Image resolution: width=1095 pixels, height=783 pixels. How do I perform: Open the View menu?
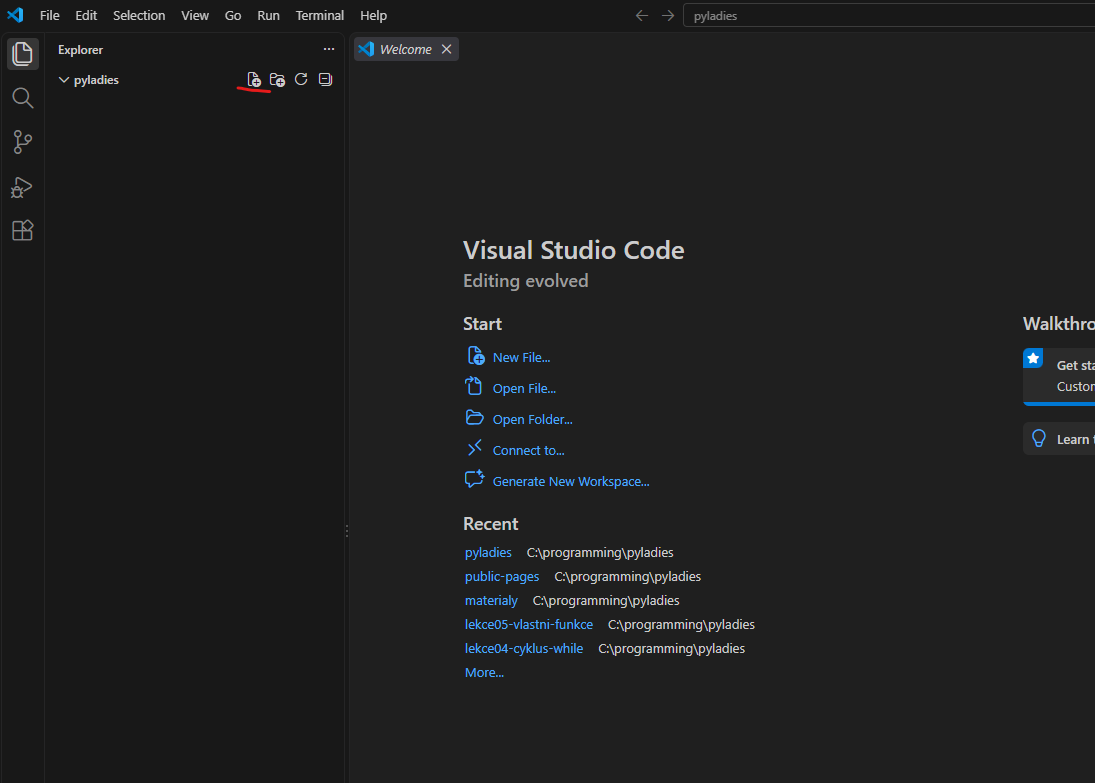pos(195,15)
